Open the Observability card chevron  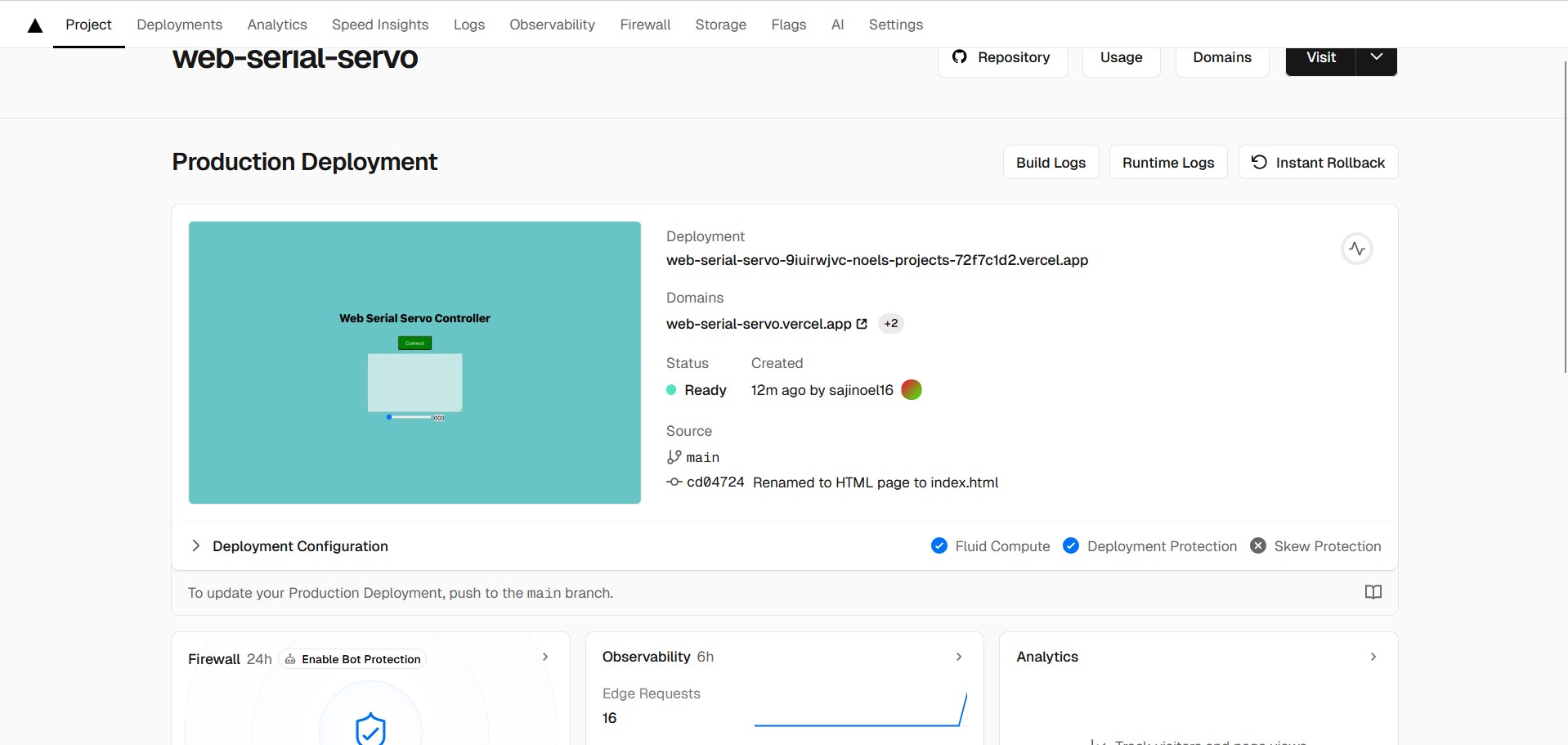[x=959, y=657]
